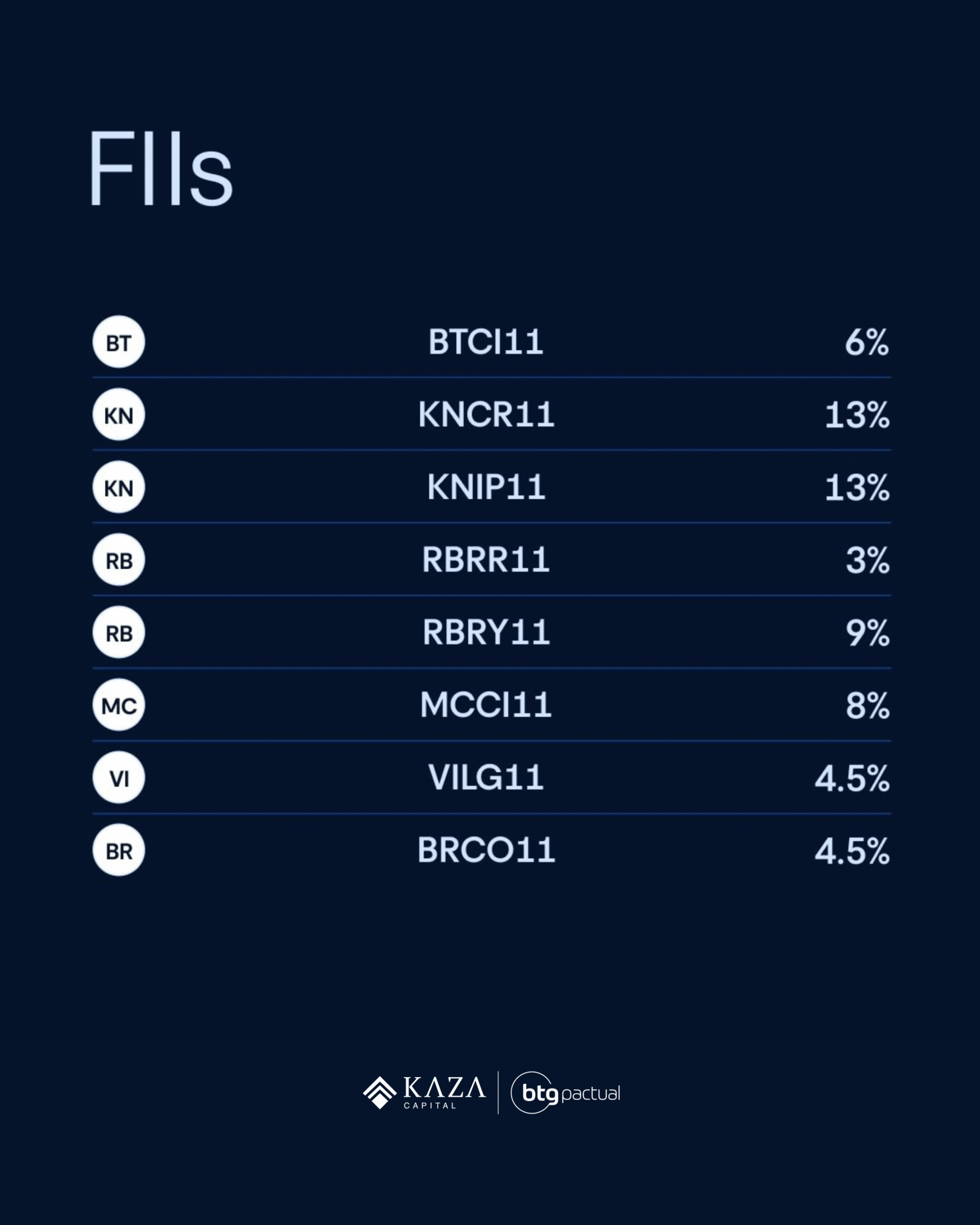
Task: Click the 9% allocation for RBRY11
Action: 867,633
